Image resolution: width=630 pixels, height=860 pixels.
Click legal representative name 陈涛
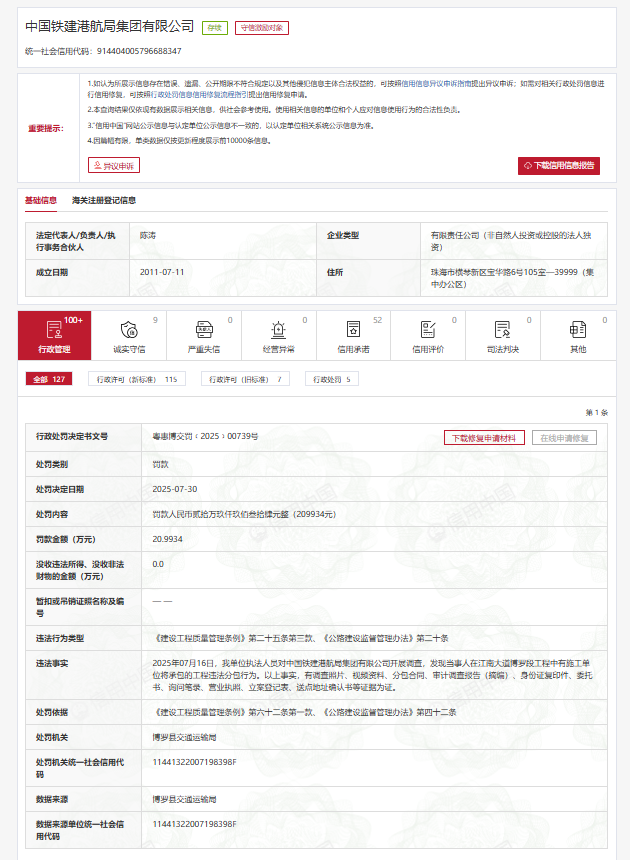tap(147, 235)
